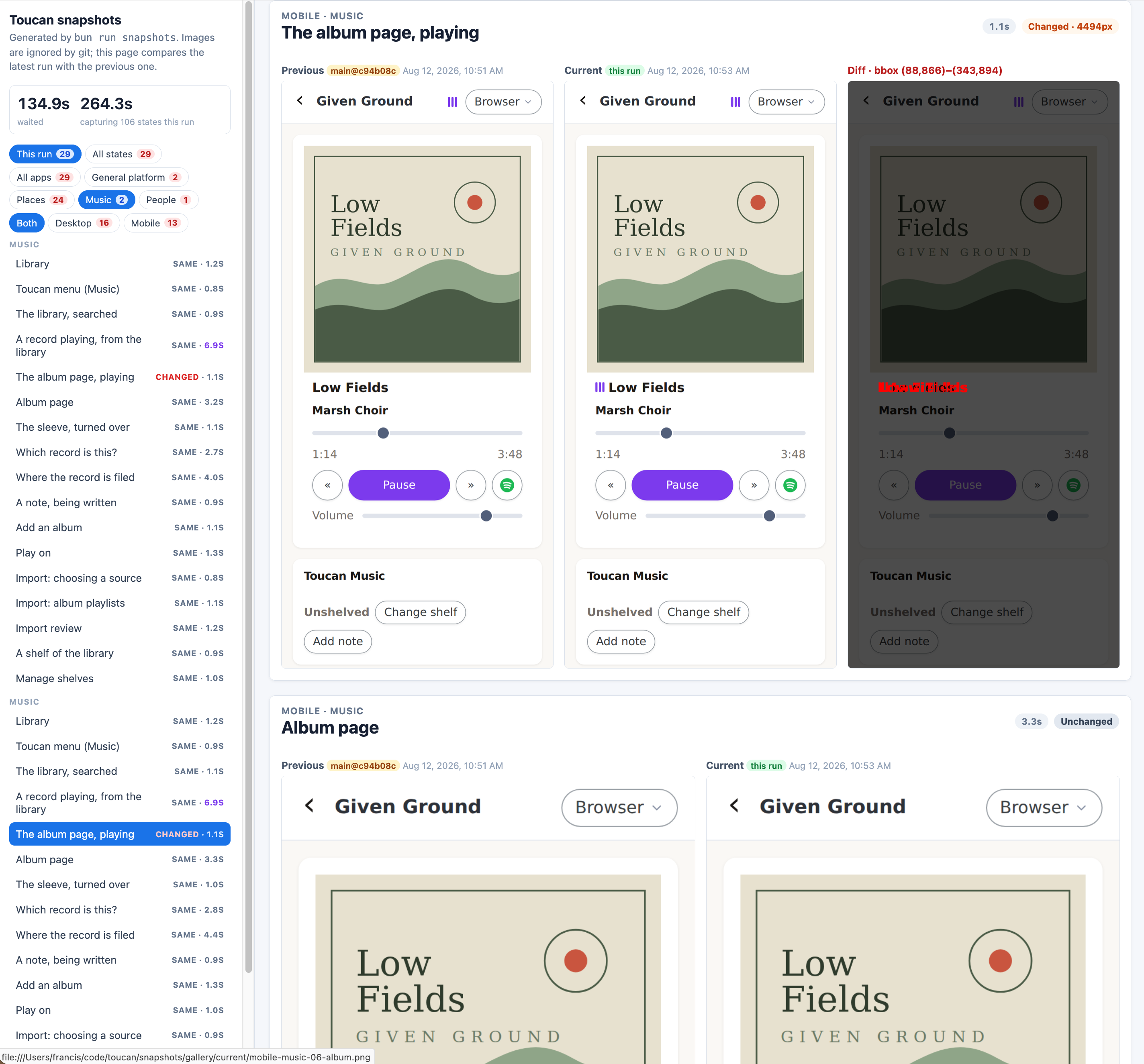Select the Both platforms filter
Screen dimensions: 1144x1064
pyautogui.click(x=27, y=222)
